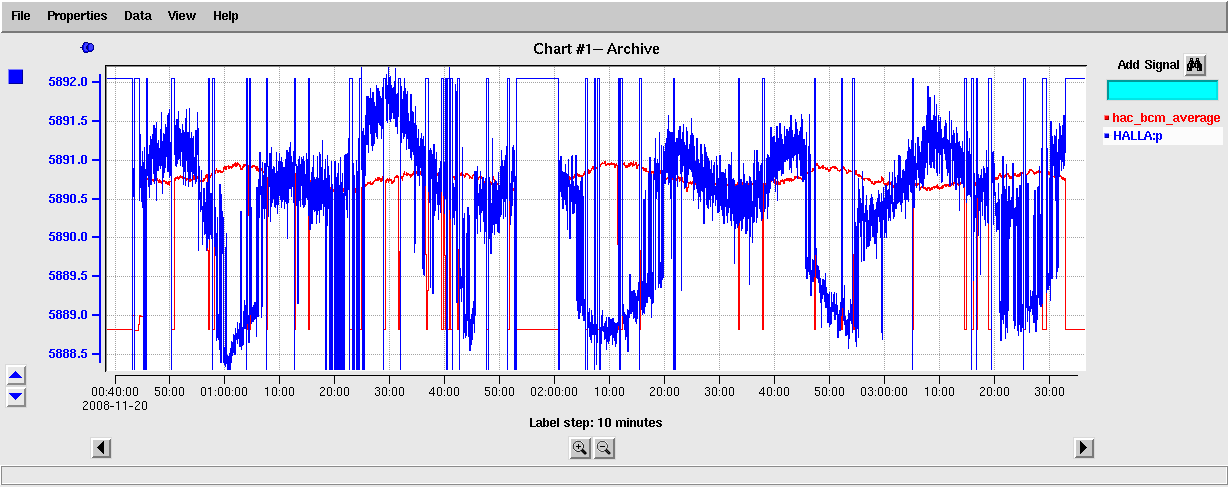Image resolution: width=1228 pixels, height=487 pixels.
Task: Click the Label step: 10 minutes text
Action: tap(595, 423)
